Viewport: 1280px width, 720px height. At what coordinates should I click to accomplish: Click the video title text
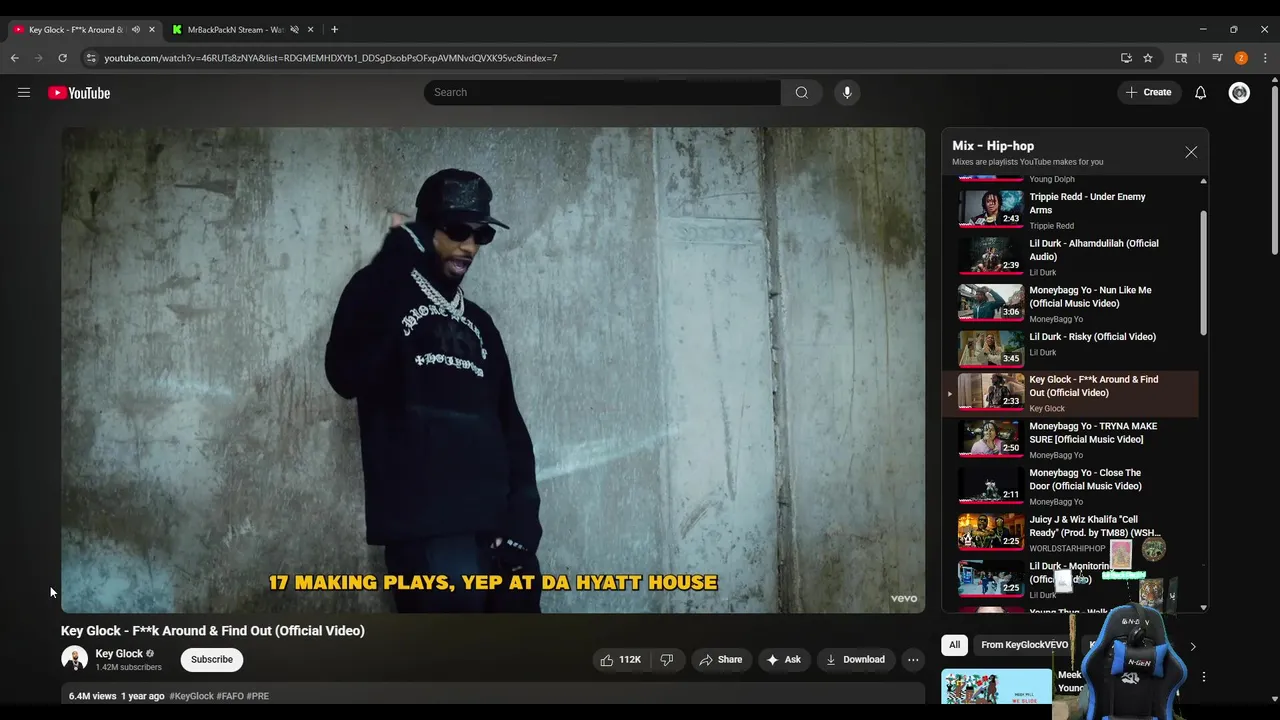click(x=213, y=631)
